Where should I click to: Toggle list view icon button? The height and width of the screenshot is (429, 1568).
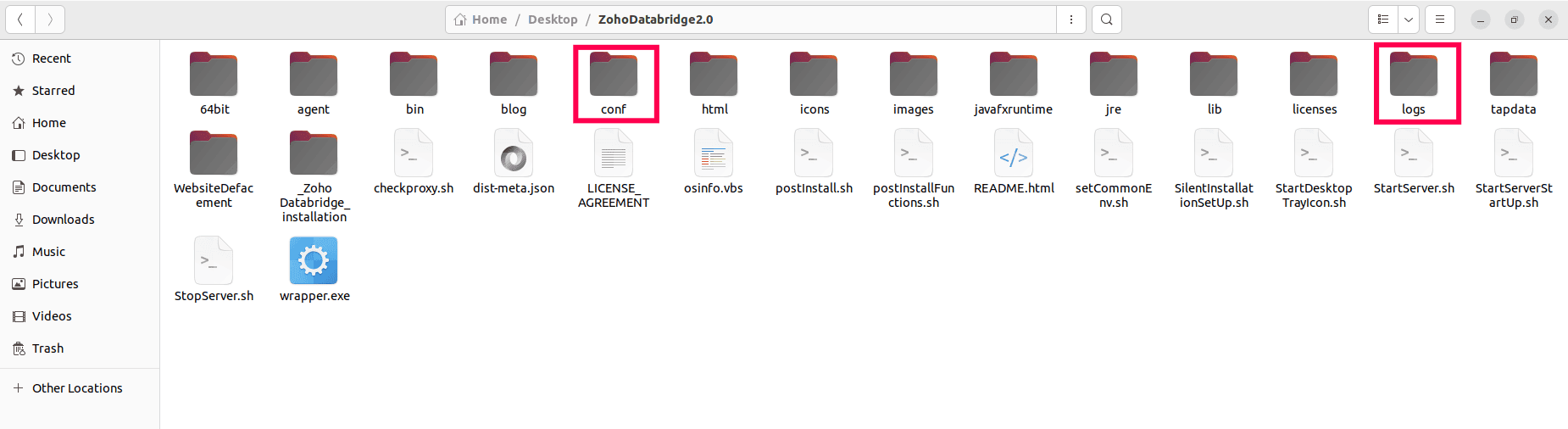[1383, 19]
